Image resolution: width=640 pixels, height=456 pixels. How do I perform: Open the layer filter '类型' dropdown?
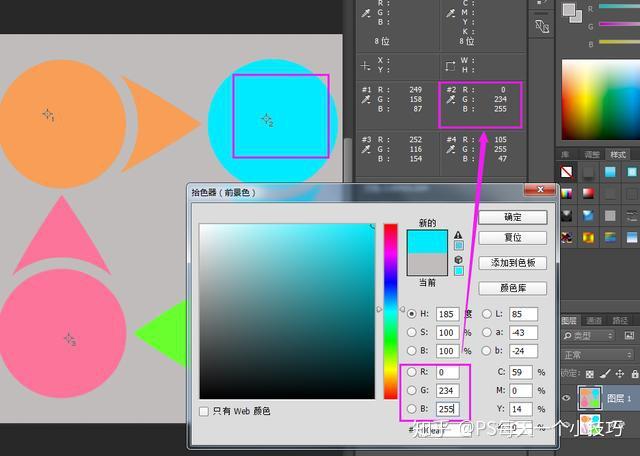click(588, 336)
